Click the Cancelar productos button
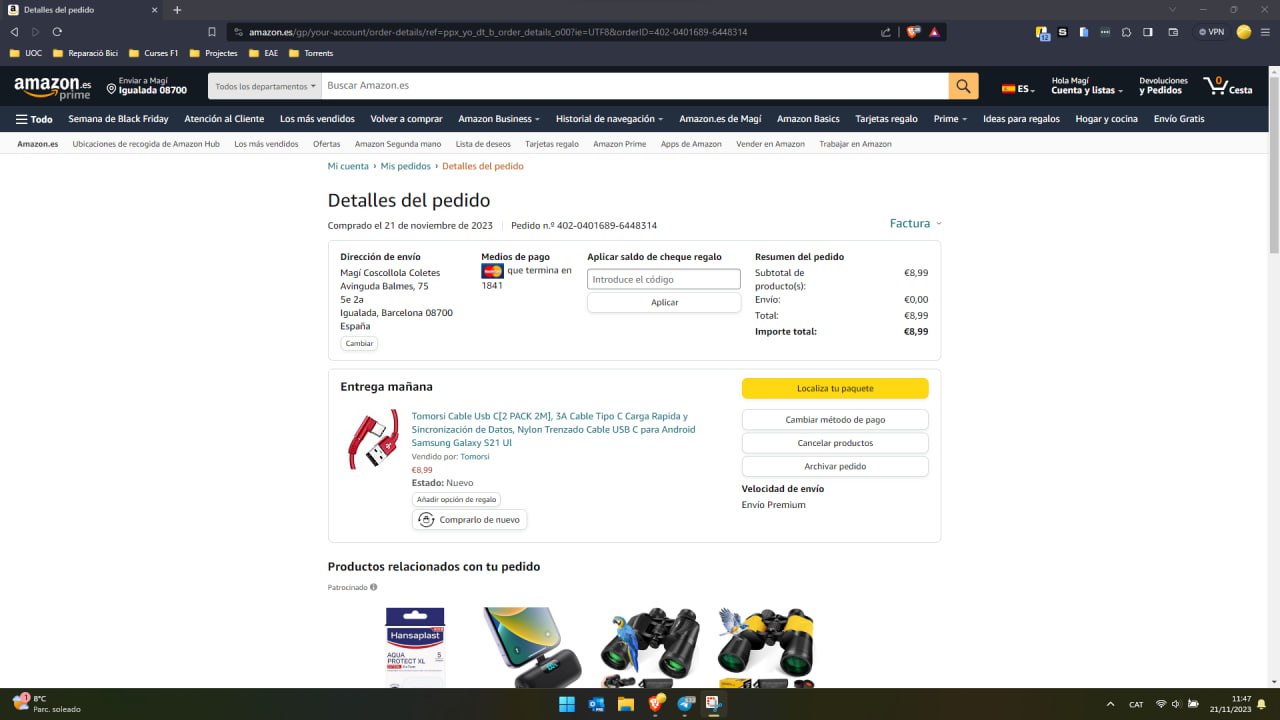The width and height of the screenshot is (1280, 720). point(835,443)
